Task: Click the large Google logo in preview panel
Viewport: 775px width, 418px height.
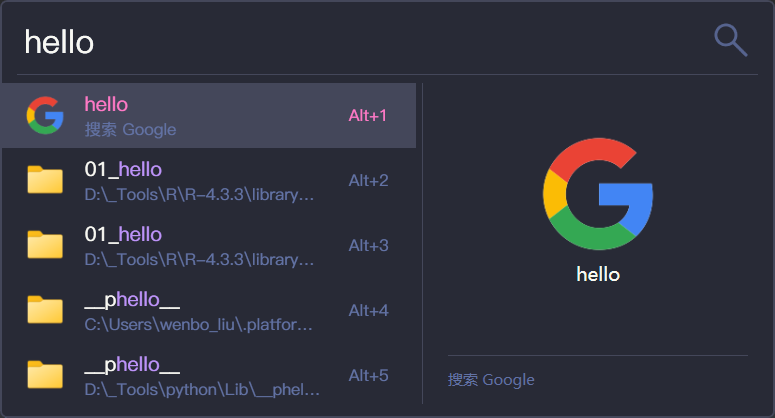Action: tap(597, 194)
